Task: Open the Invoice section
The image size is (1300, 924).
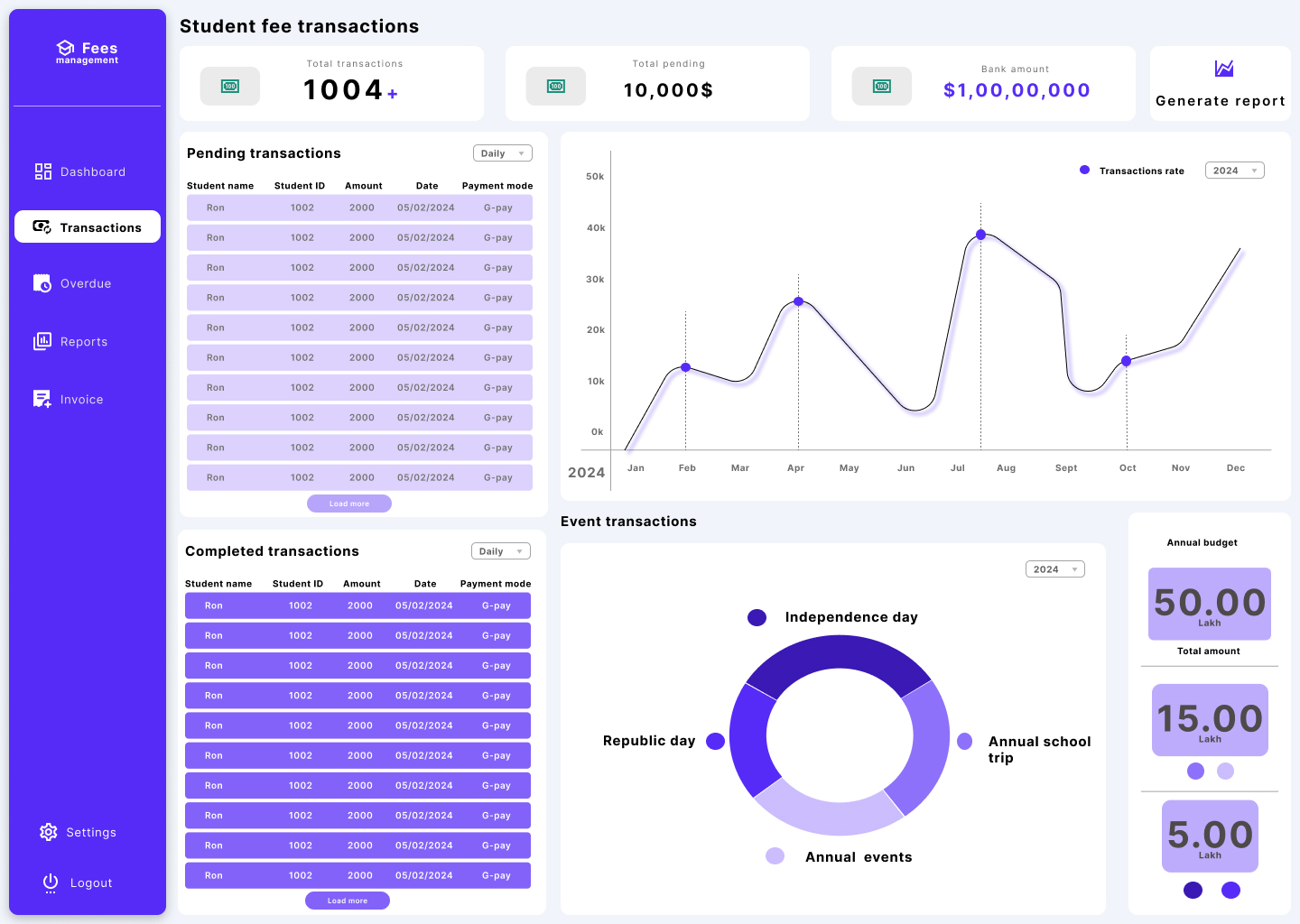Action: click(81, 399)
